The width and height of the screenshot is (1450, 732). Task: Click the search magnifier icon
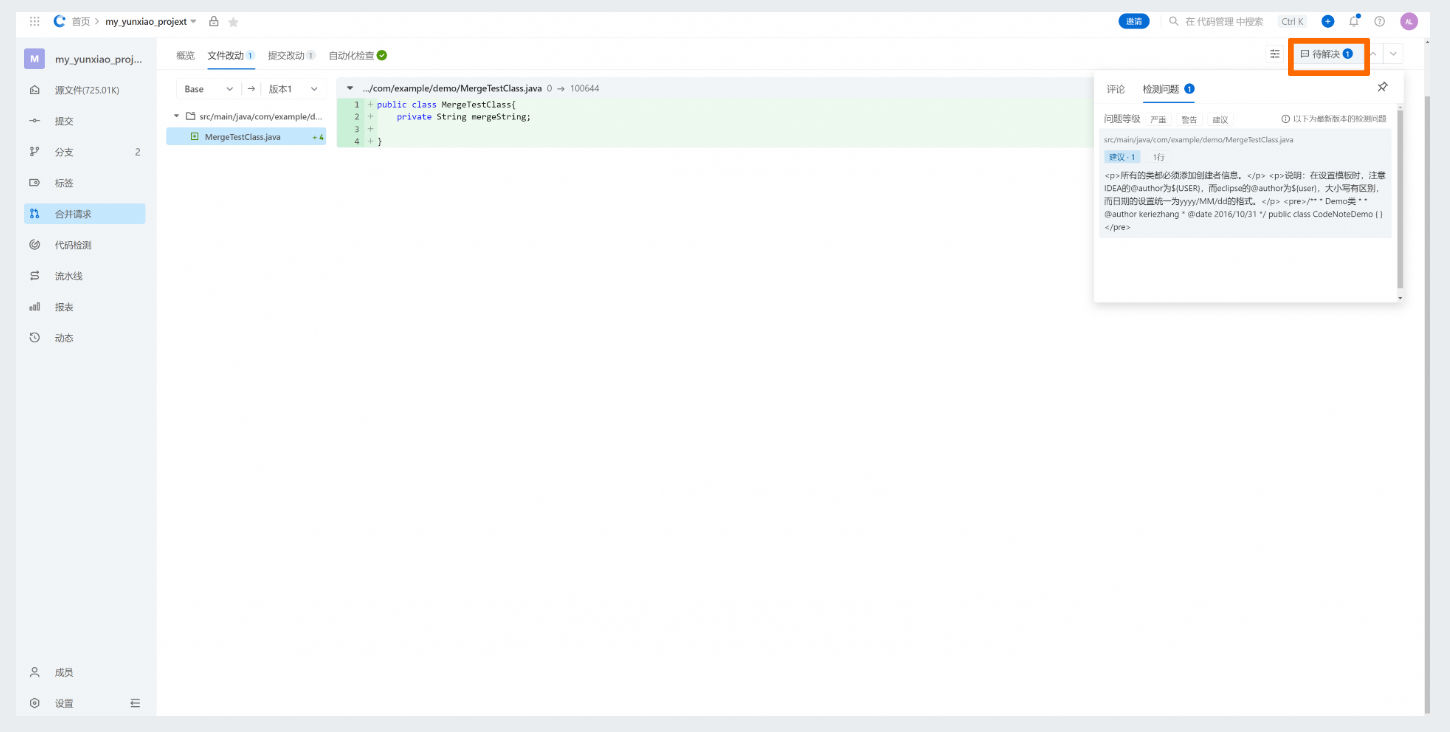(1174, 21)
